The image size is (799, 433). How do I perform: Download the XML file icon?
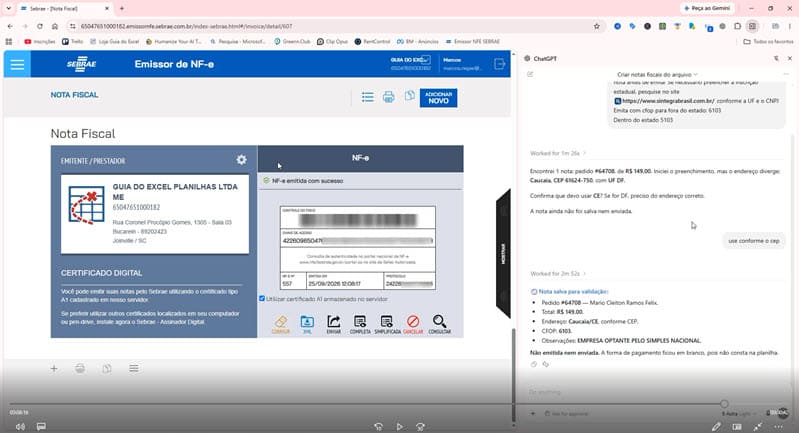[x=307, y=324]
